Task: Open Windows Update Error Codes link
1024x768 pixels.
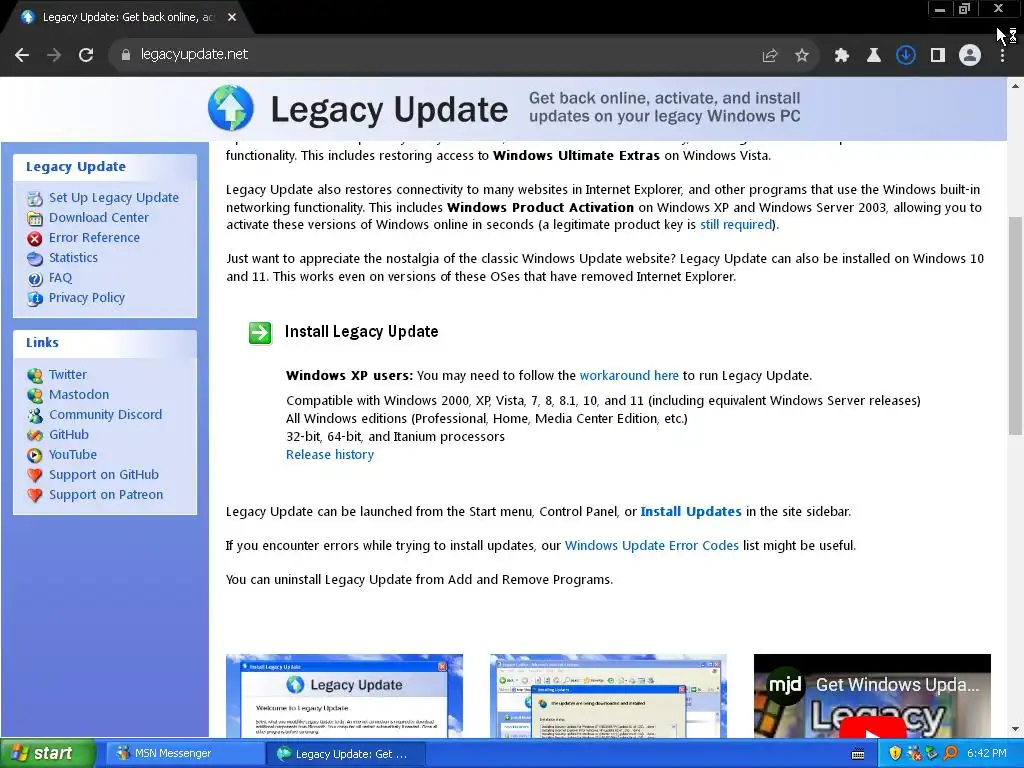Action: (652, 545)
